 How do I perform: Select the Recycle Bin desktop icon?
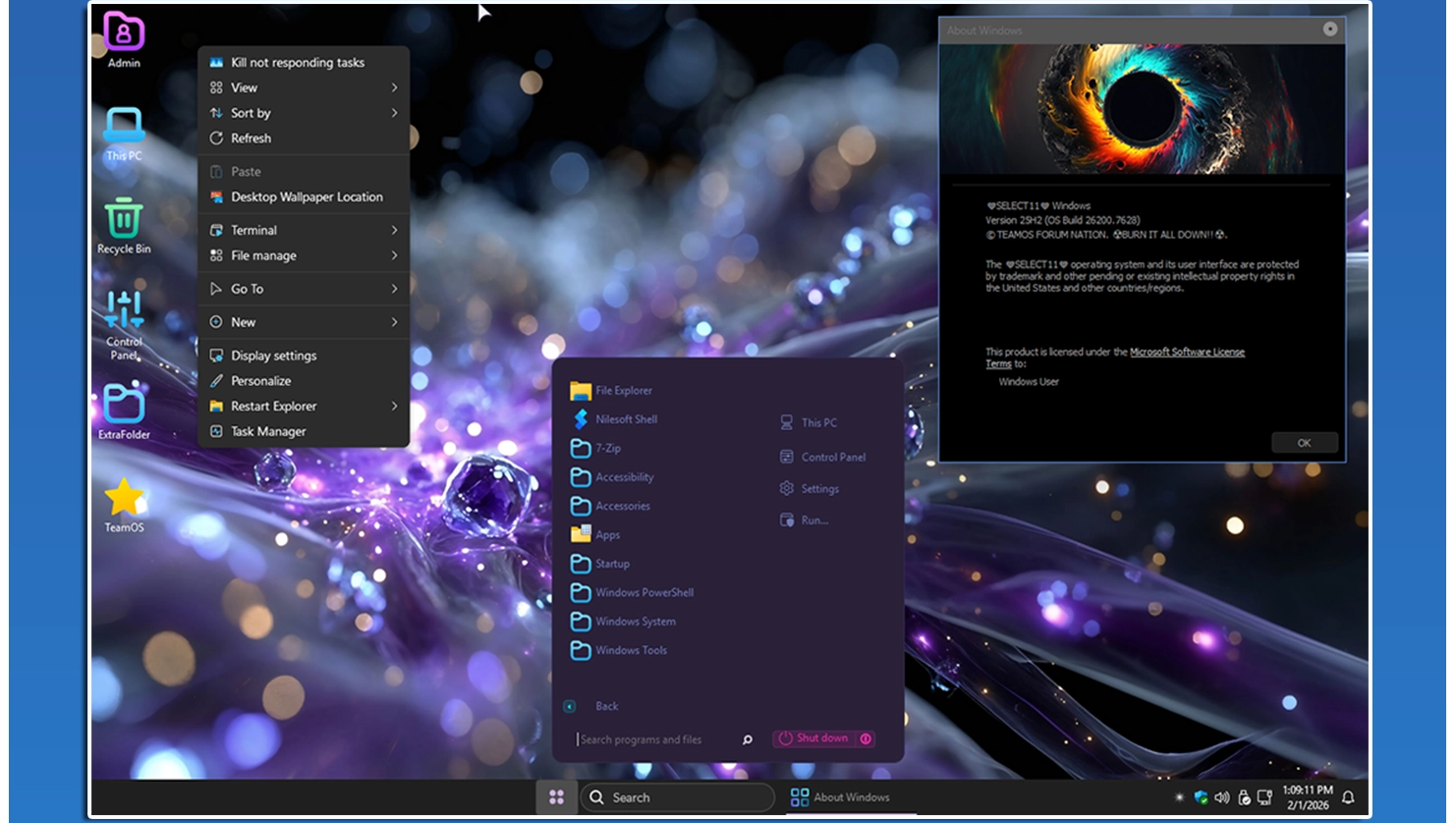[124, 221]
